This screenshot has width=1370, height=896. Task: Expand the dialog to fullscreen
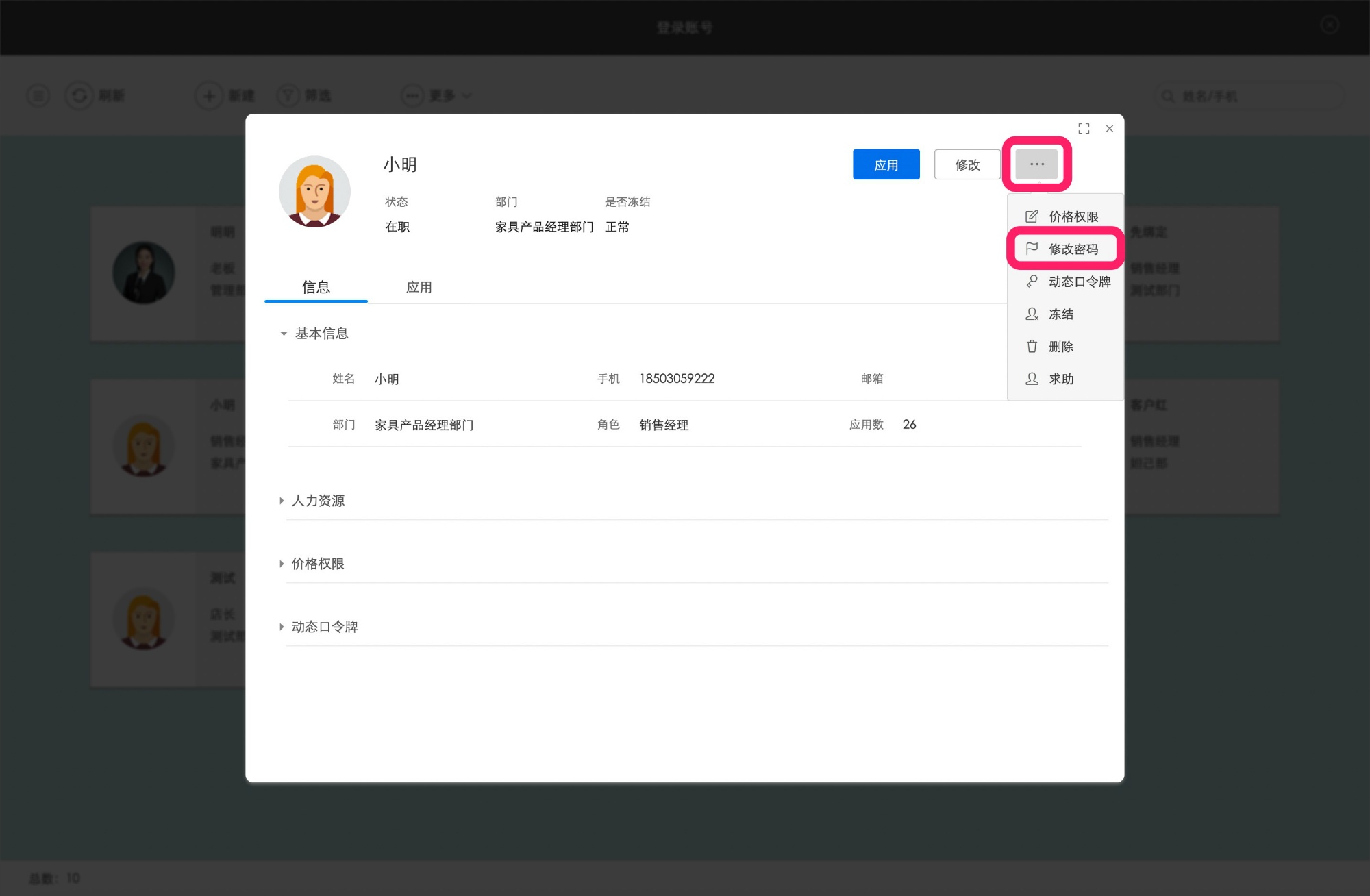click(x=1084, y=129)
